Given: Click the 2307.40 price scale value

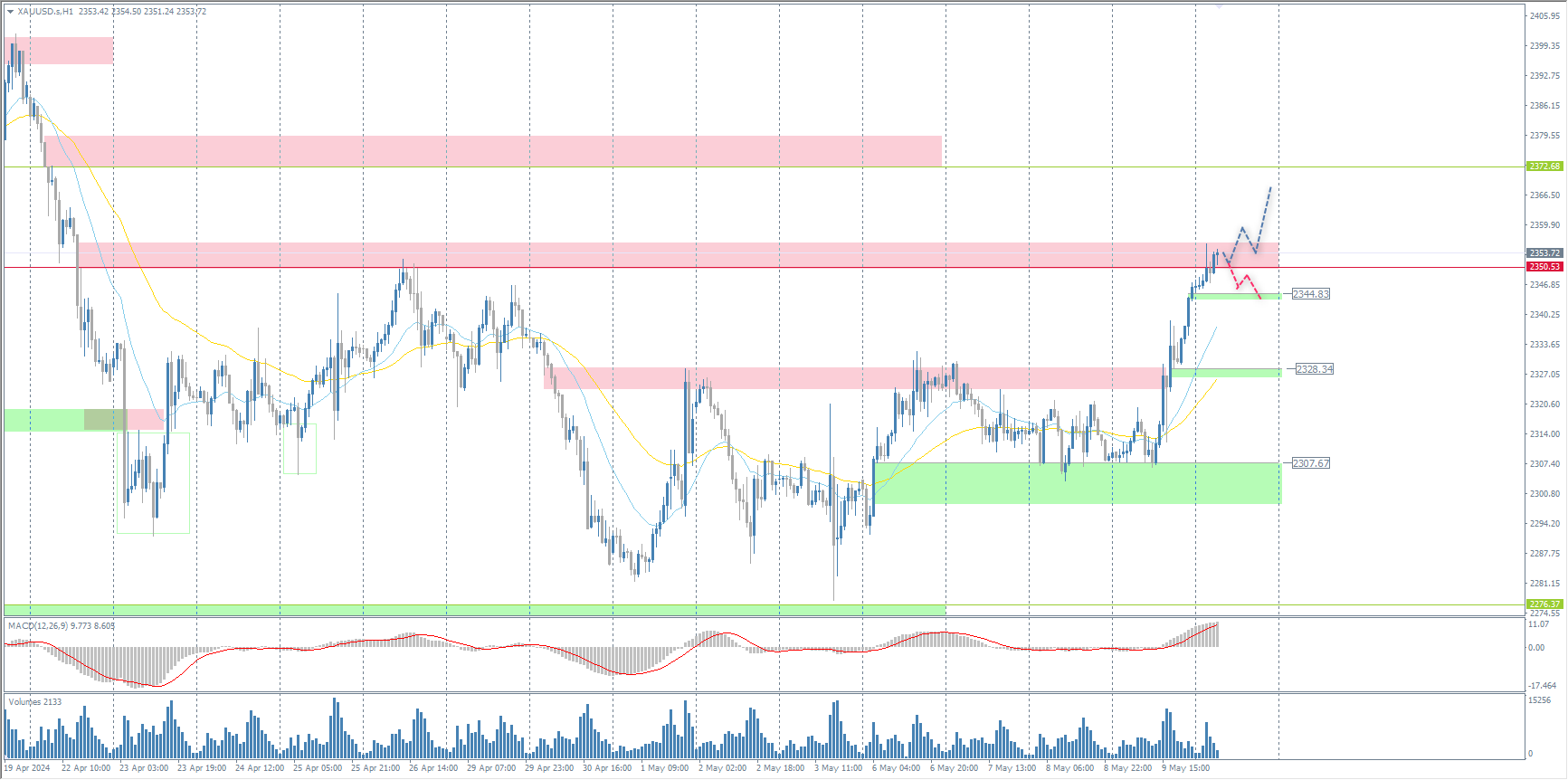Looking at the screenshot, I should pos(1544,464).
